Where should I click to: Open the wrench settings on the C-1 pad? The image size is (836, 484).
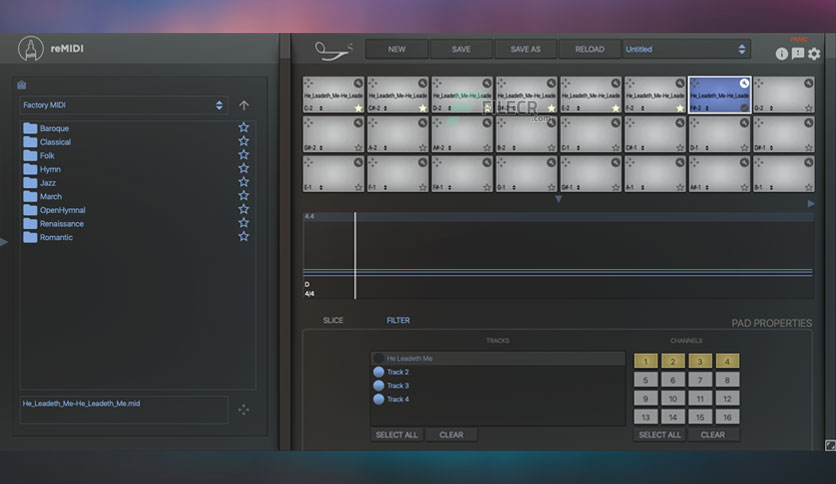point(616,123)
